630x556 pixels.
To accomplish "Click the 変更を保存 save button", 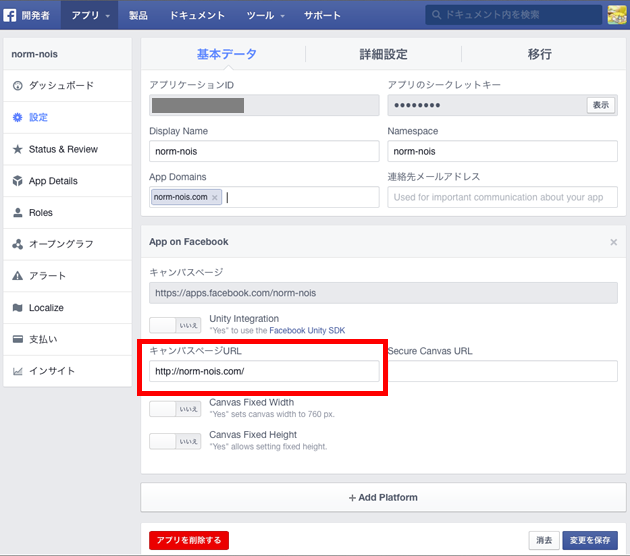I will click(x=589, y=540).
